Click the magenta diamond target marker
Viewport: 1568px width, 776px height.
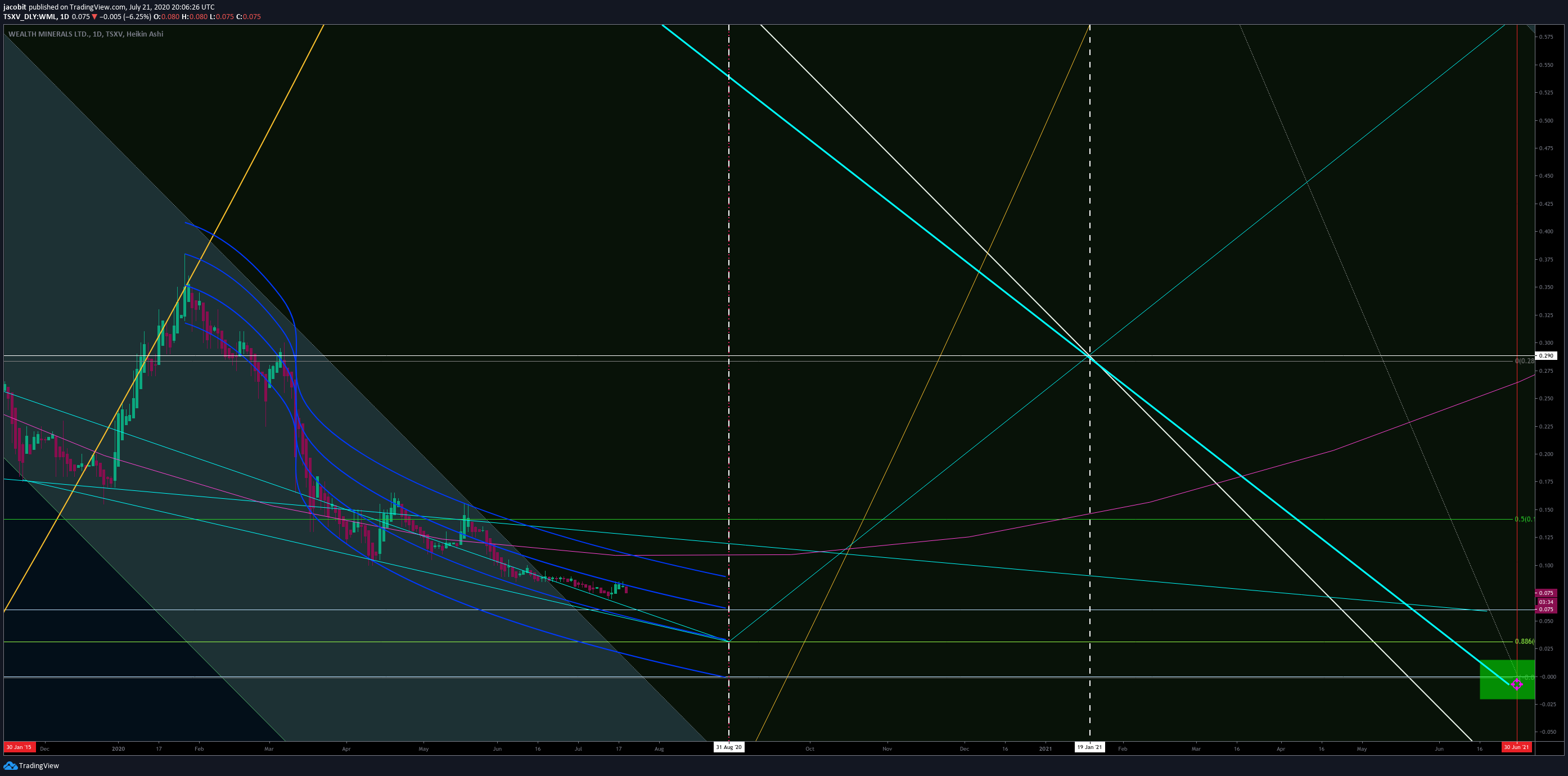1516,684
